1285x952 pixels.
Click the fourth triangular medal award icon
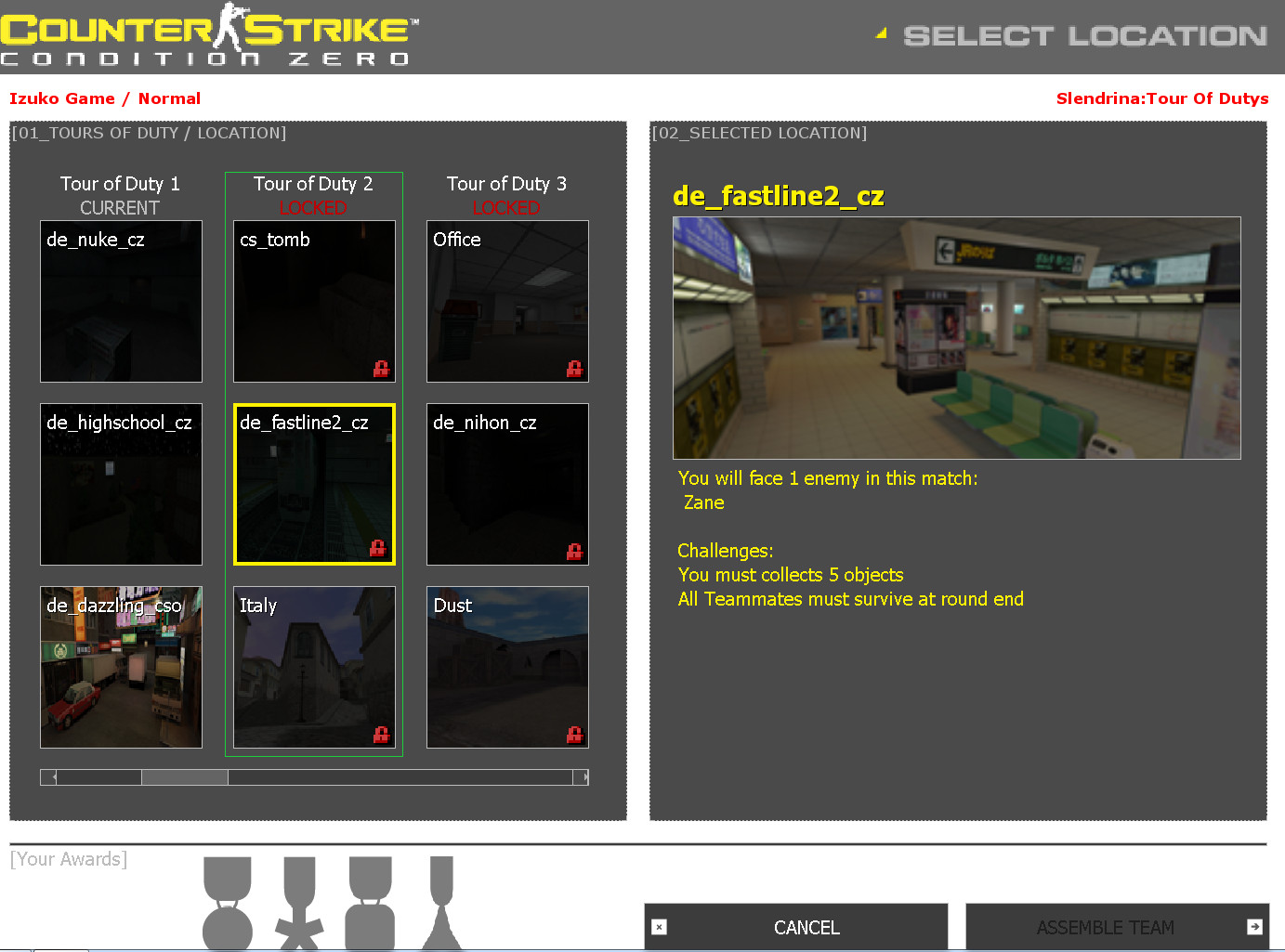[x=441, y=903]
